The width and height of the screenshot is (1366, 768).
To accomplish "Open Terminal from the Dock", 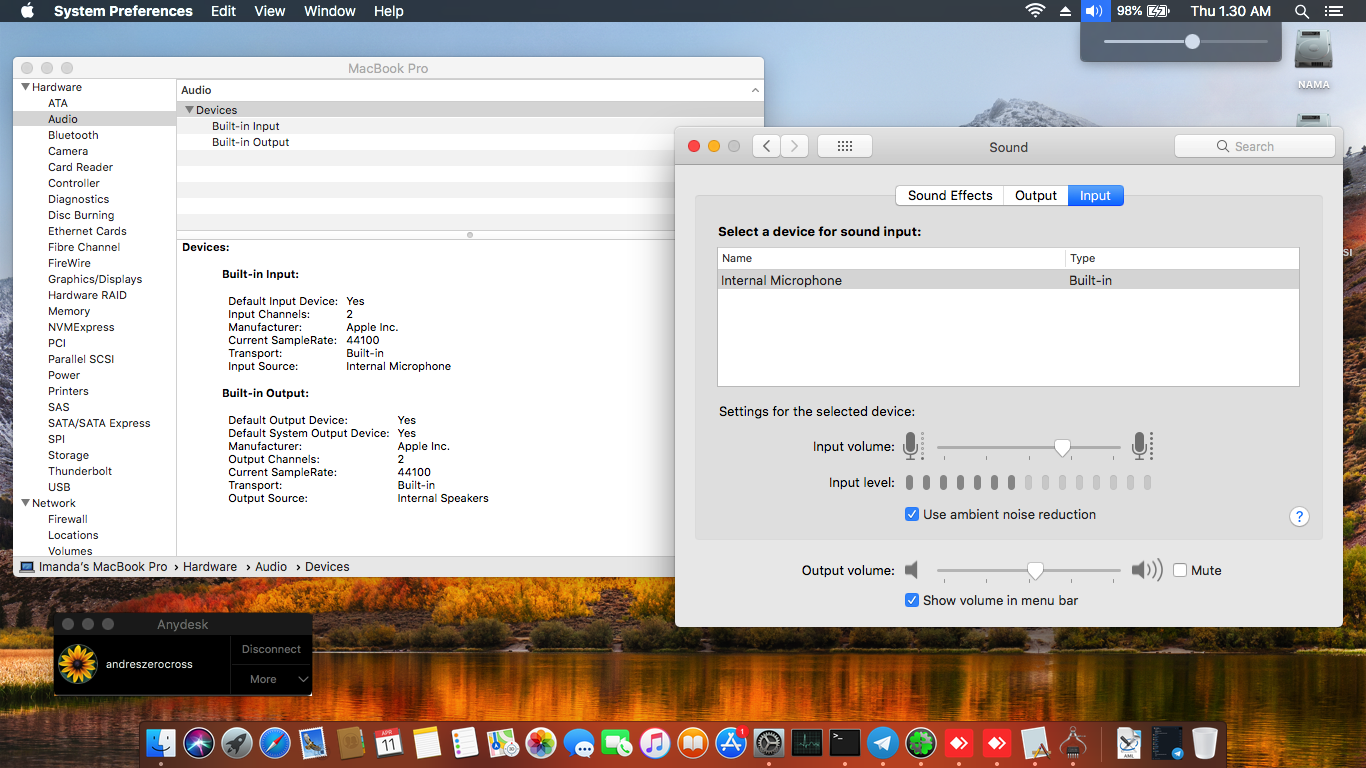I will point(843,743).
